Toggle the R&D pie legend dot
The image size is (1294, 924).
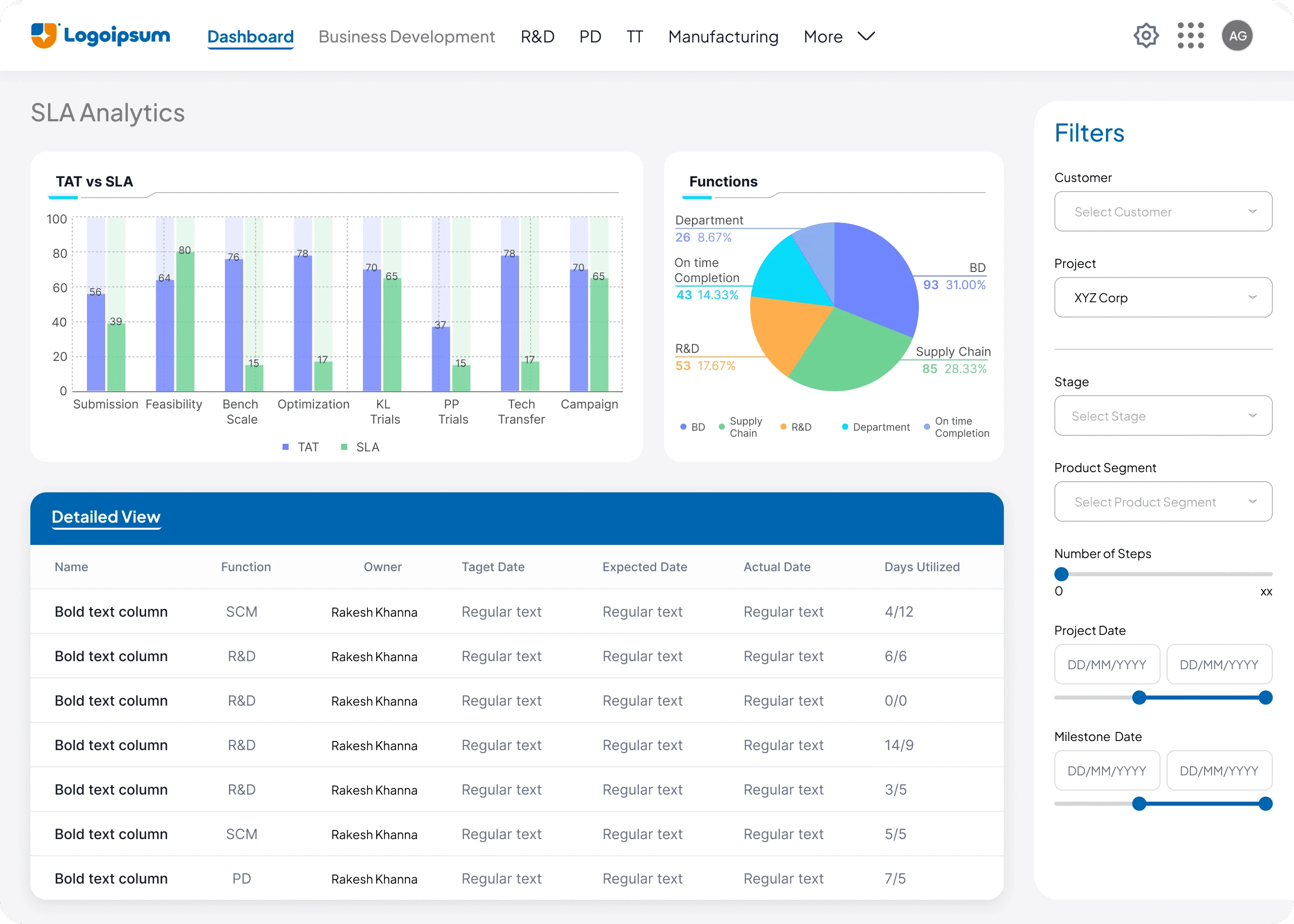[783, 427]
